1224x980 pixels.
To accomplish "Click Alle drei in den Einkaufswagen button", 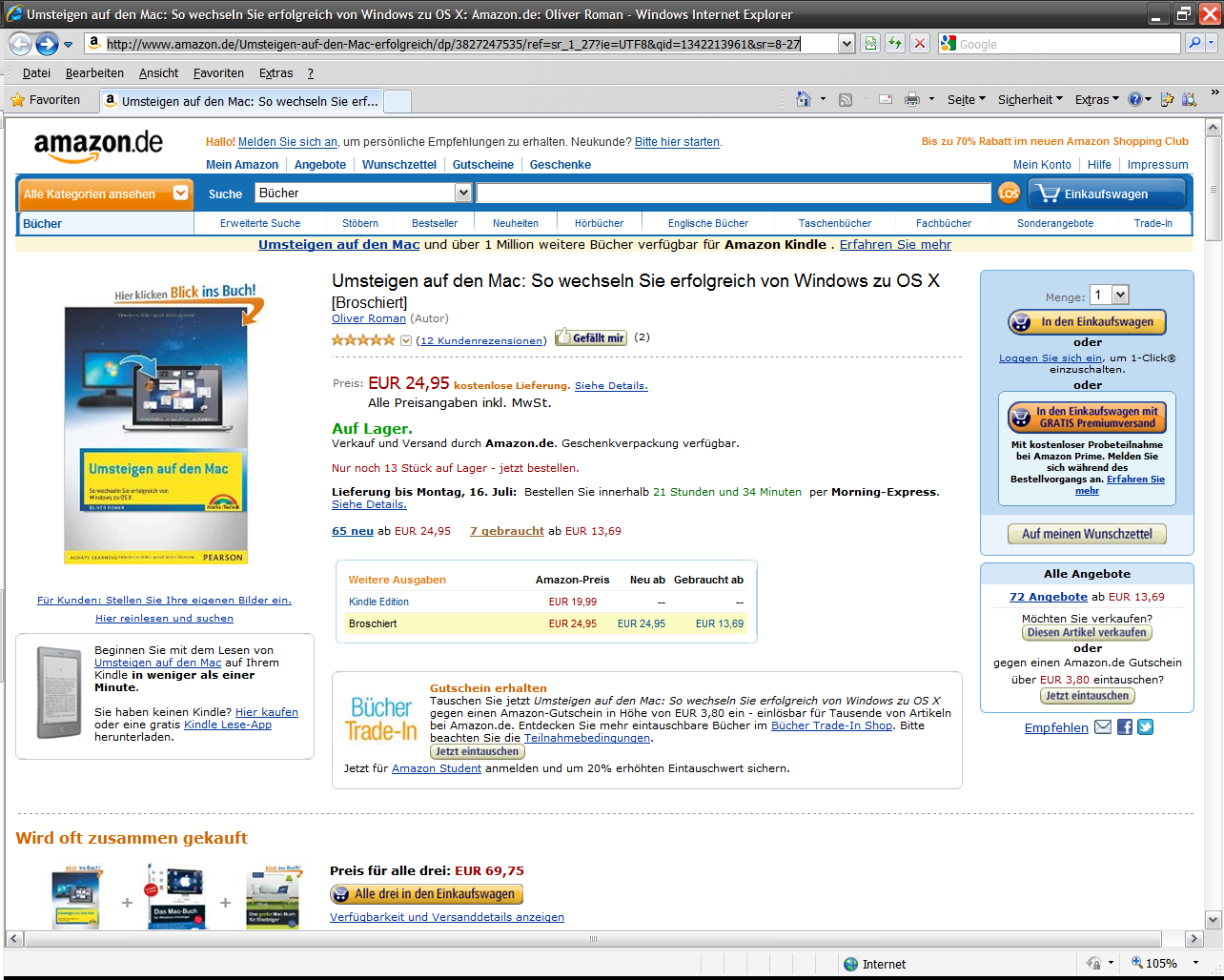I will [426, 894].
